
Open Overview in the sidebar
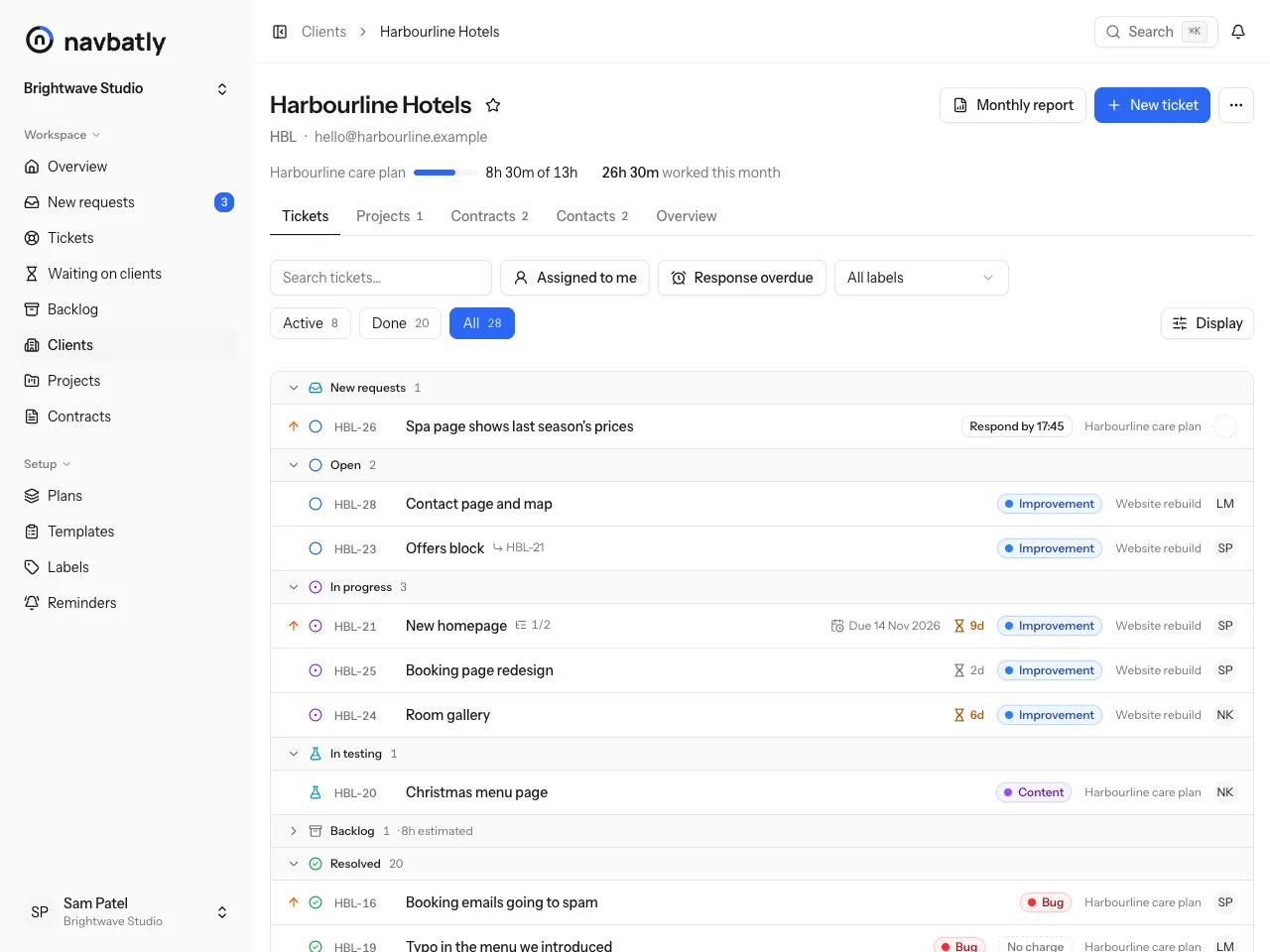(127, 167)
